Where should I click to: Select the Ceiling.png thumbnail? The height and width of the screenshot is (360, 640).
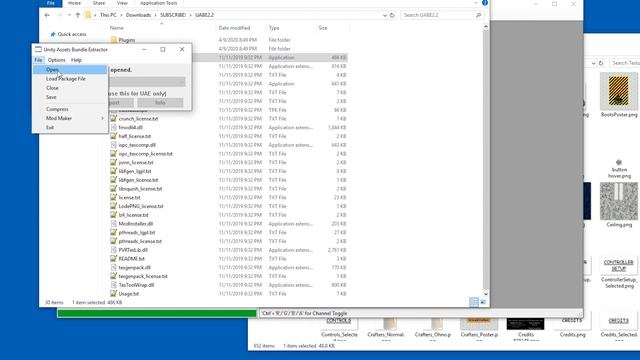point(619,201)
